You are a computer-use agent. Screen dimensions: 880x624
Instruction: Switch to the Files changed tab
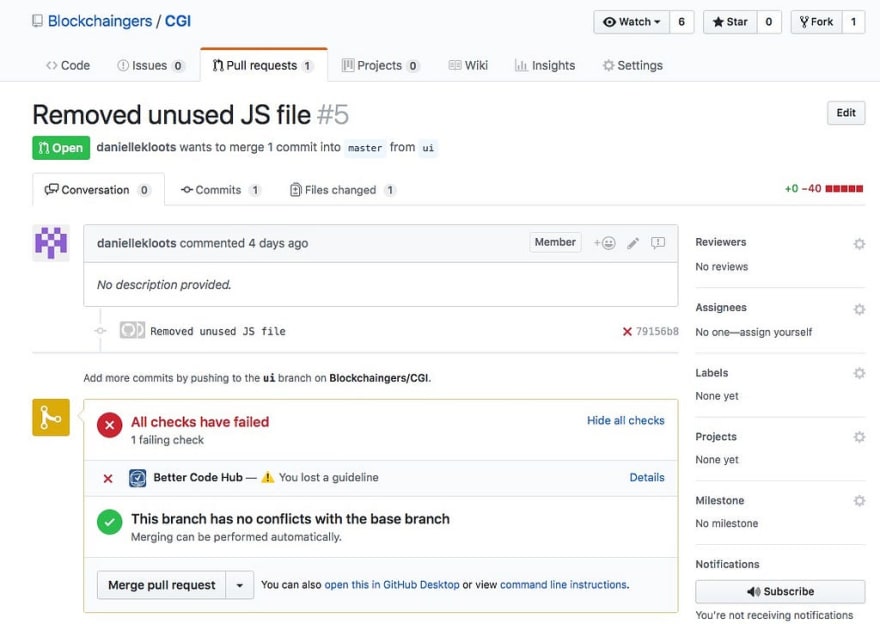pyautogui.click(x=343, y=190)
